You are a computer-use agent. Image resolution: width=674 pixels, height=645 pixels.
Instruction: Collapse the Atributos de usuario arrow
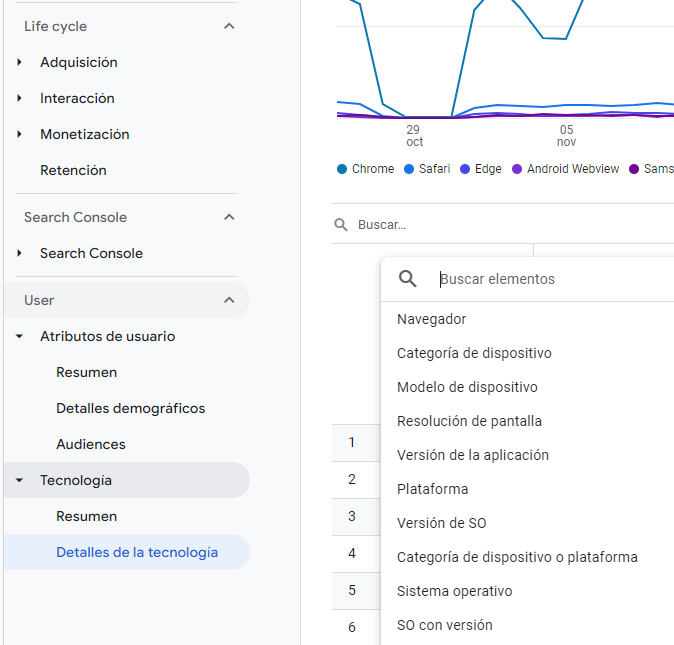coord(20,336)
